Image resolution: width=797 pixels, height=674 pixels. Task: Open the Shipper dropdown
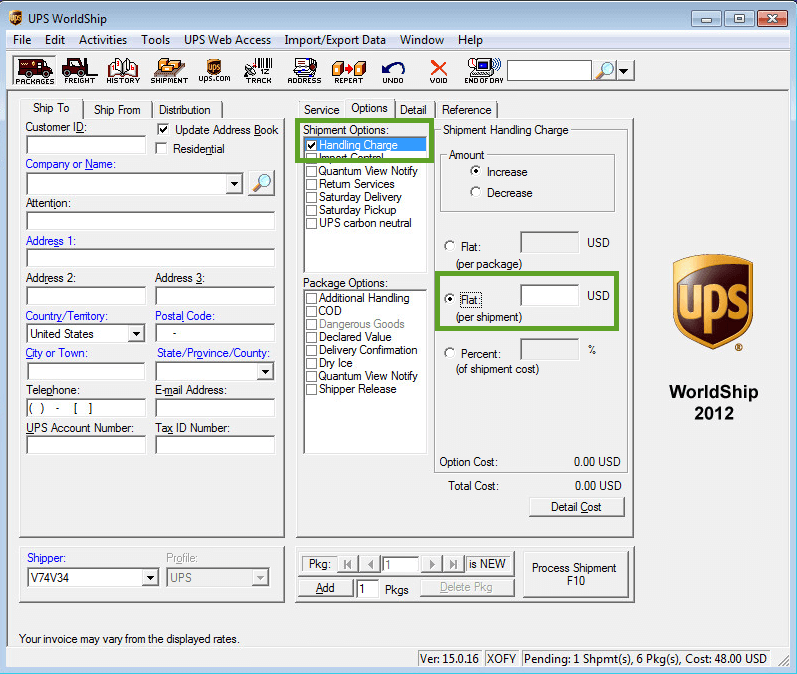coord(149,577)
